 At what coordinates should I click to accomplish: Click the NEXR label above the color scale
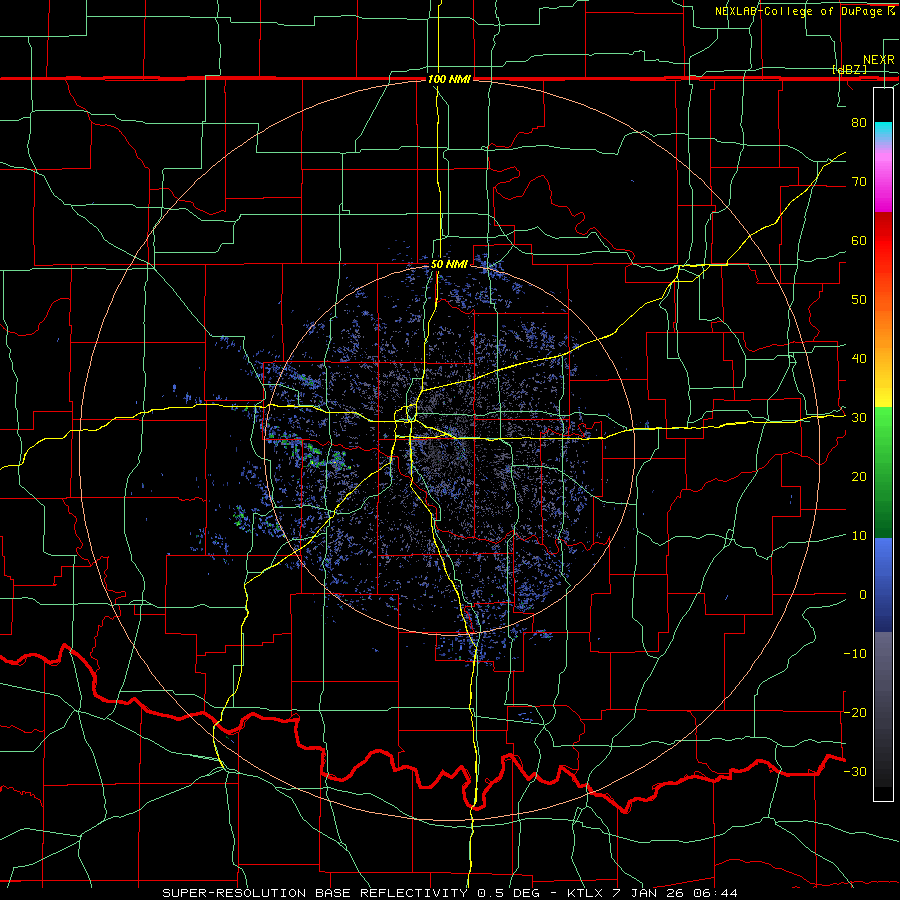click(879, 60)
